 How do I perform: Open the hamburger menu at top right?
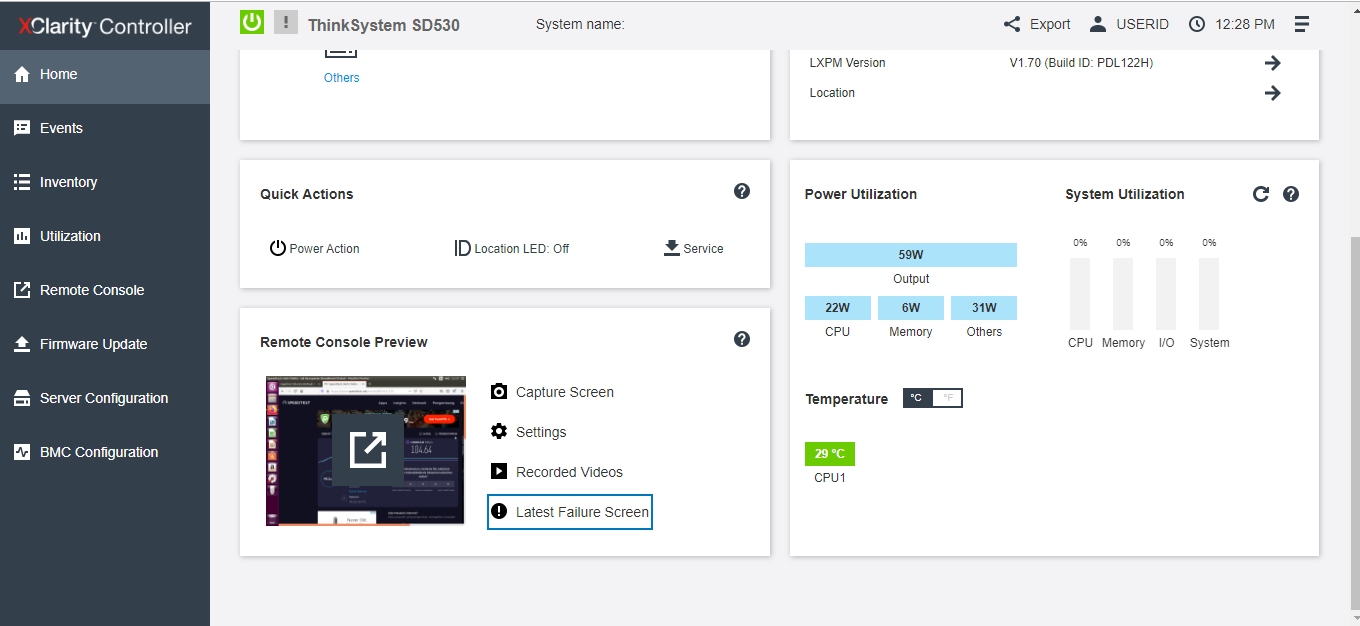[1302, 23]
